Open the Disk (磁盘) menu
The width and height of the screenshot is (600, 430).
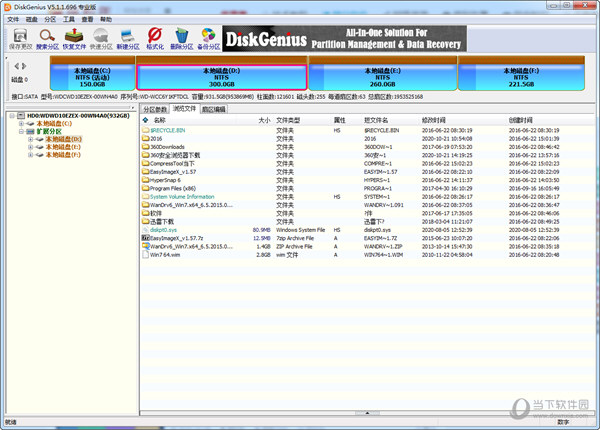click(x=32, y=20)
